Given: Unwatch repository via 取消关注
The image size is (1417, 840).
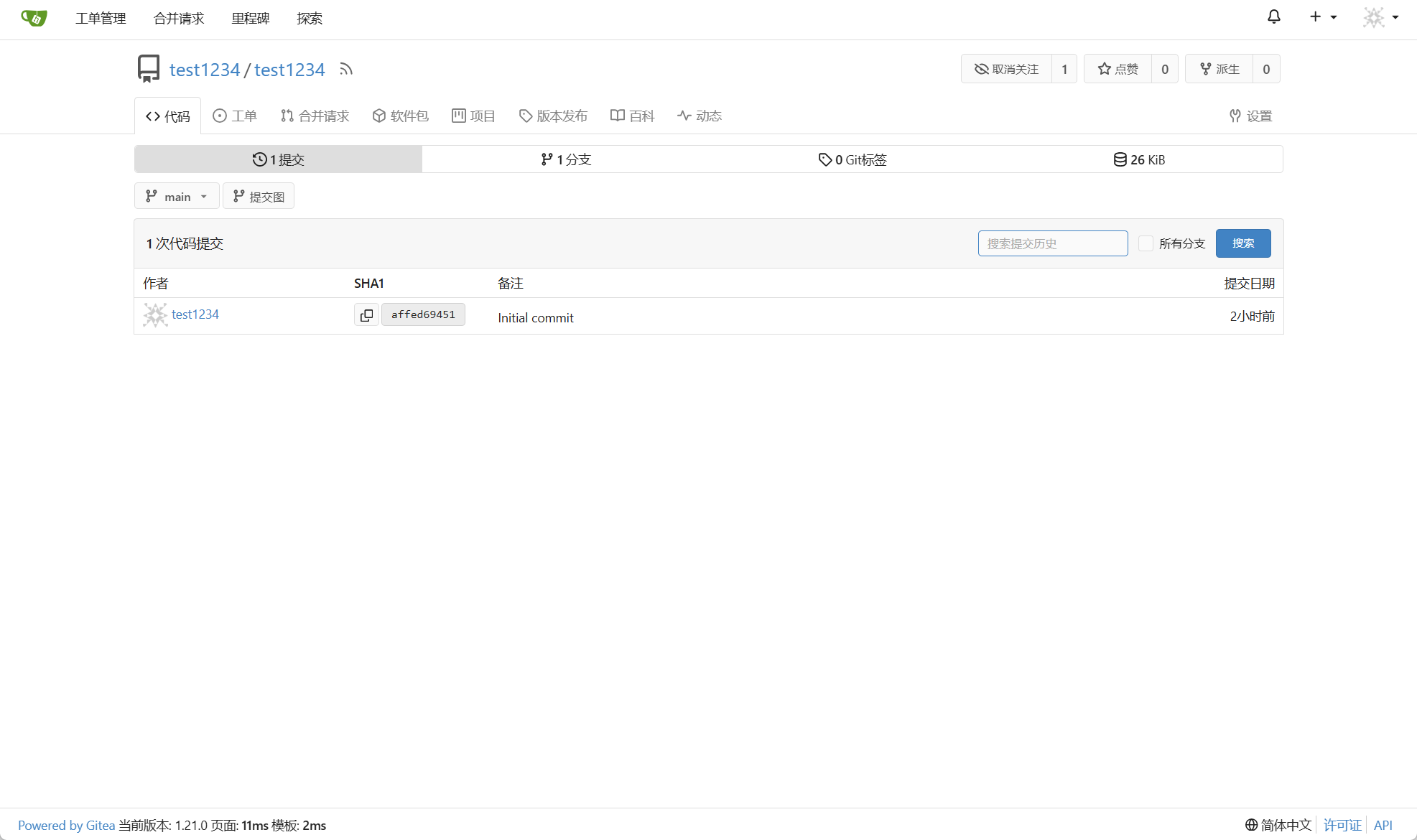Looking at the screenshot, I should click(1007, 69).
